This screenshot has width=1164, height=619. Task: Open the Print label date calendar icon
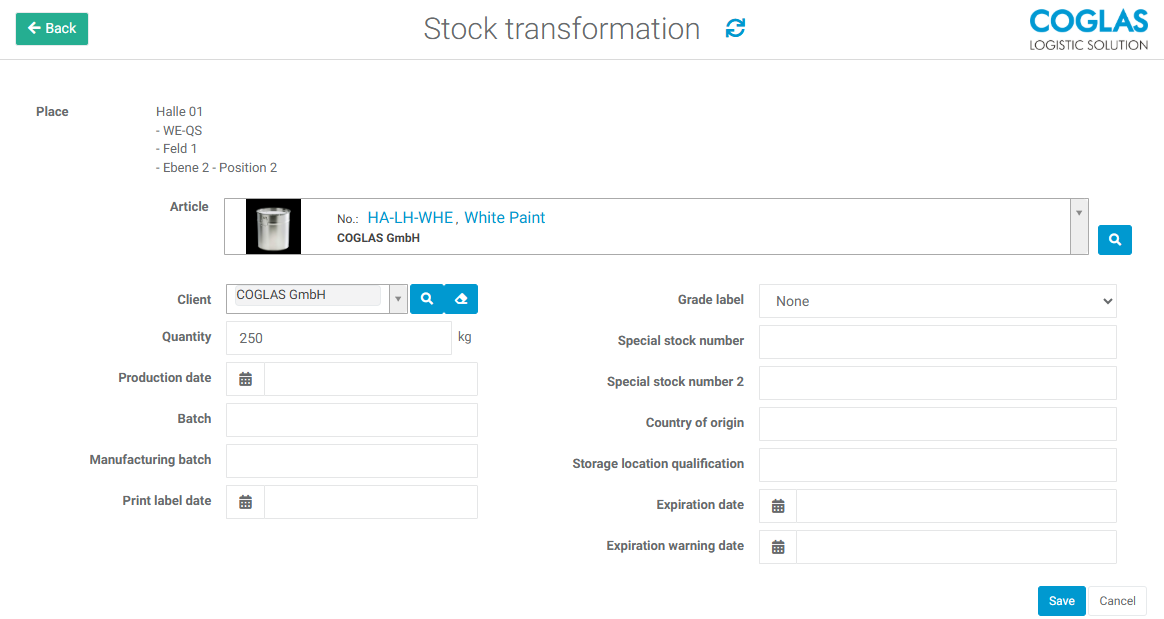(x=246, y=502)
